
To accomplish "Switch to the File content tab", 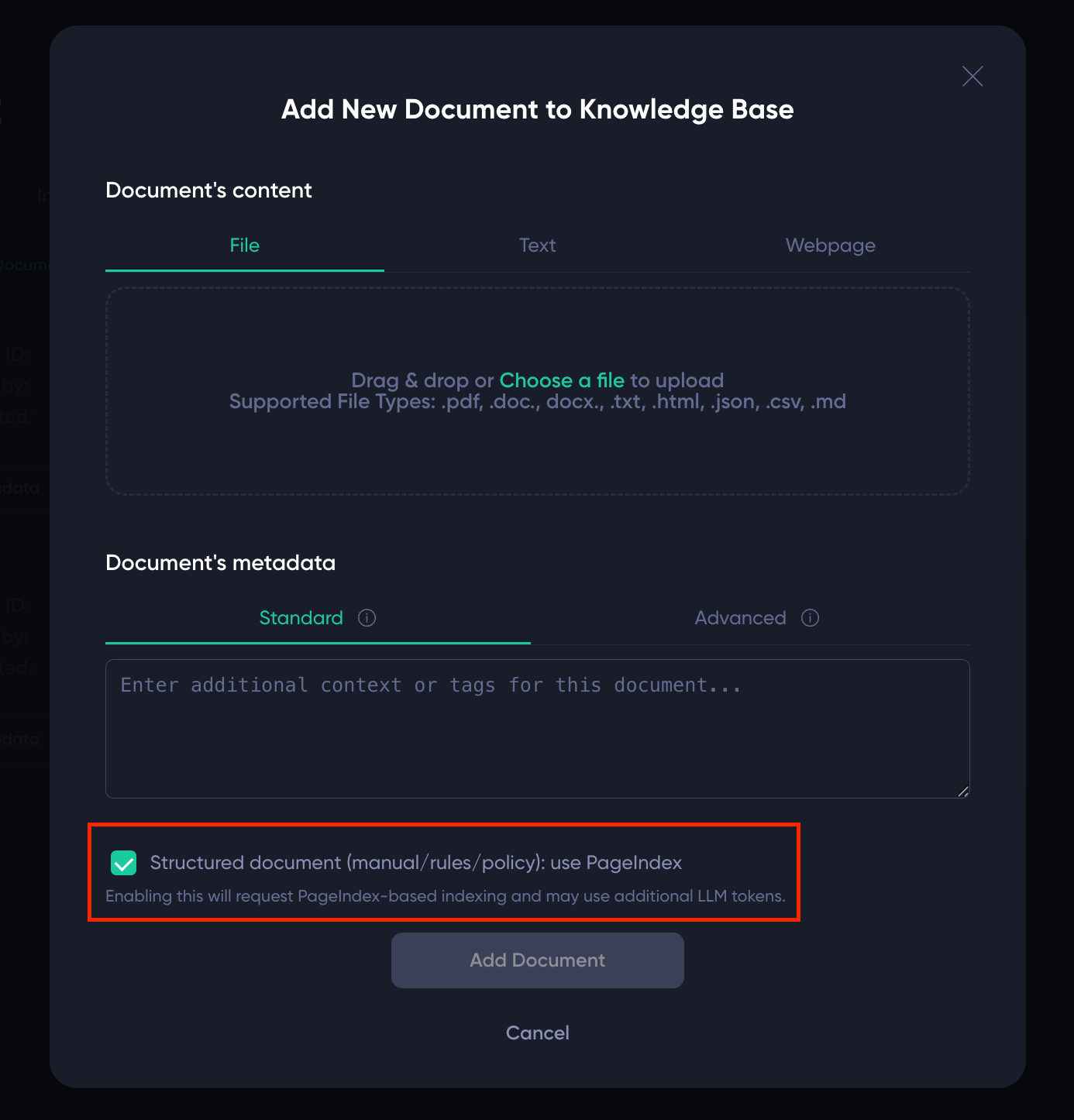I will (x=245, y=246).
